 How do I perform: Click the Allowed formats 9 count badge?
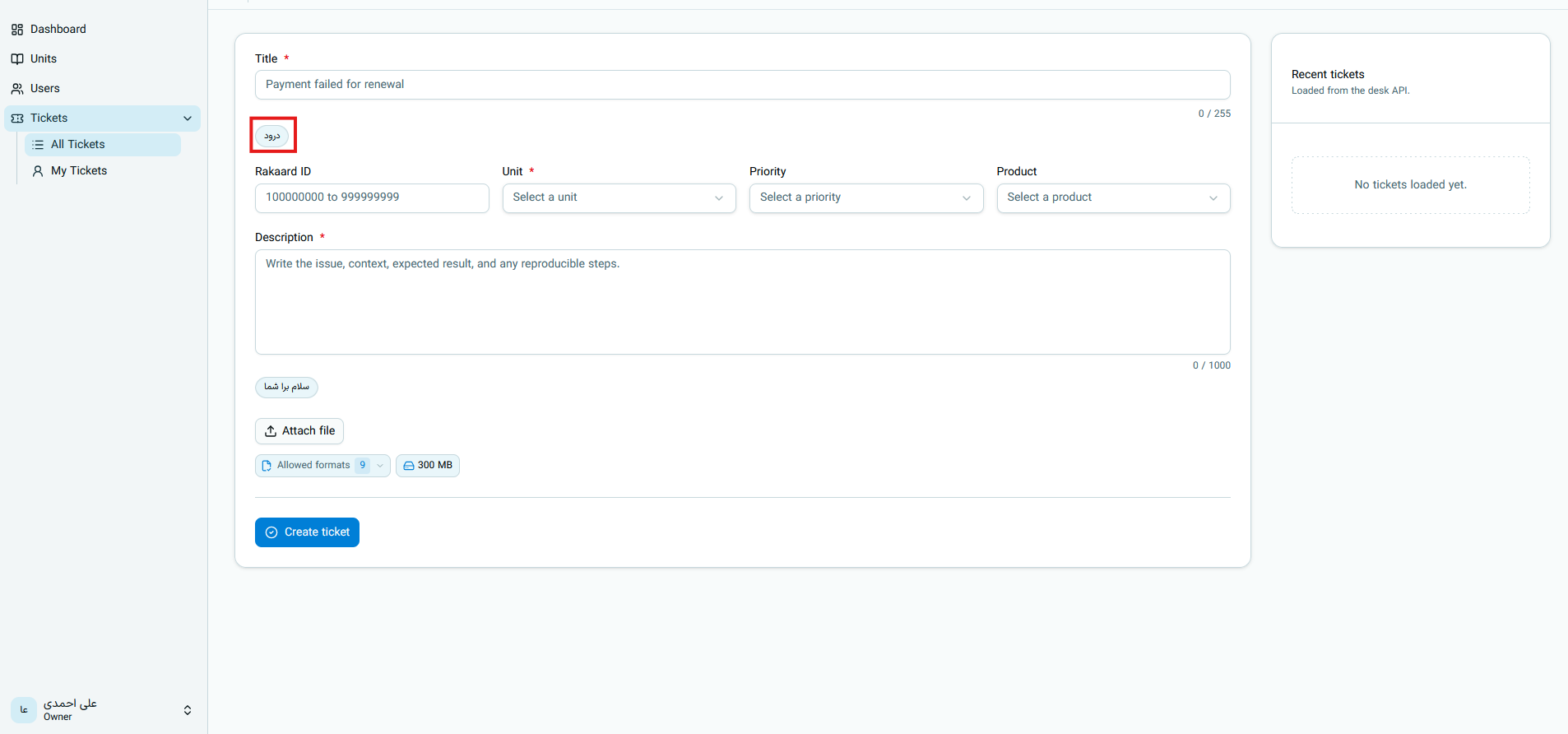pyautogui.click(x=362, y=466)
